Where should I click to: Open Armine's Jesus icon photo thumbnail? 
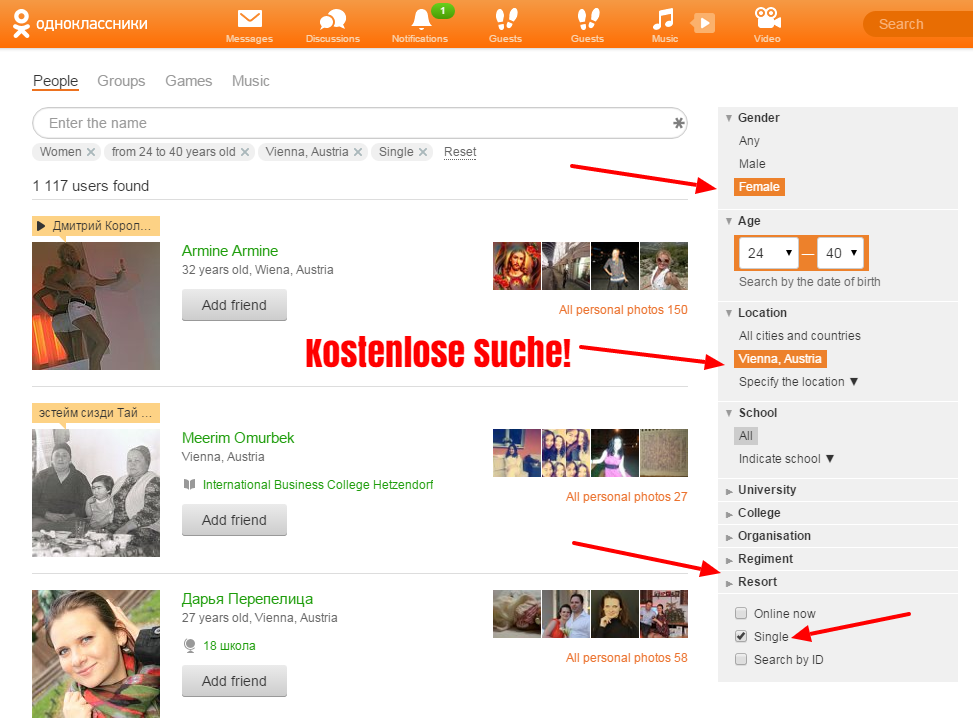(x=517, y=266)
